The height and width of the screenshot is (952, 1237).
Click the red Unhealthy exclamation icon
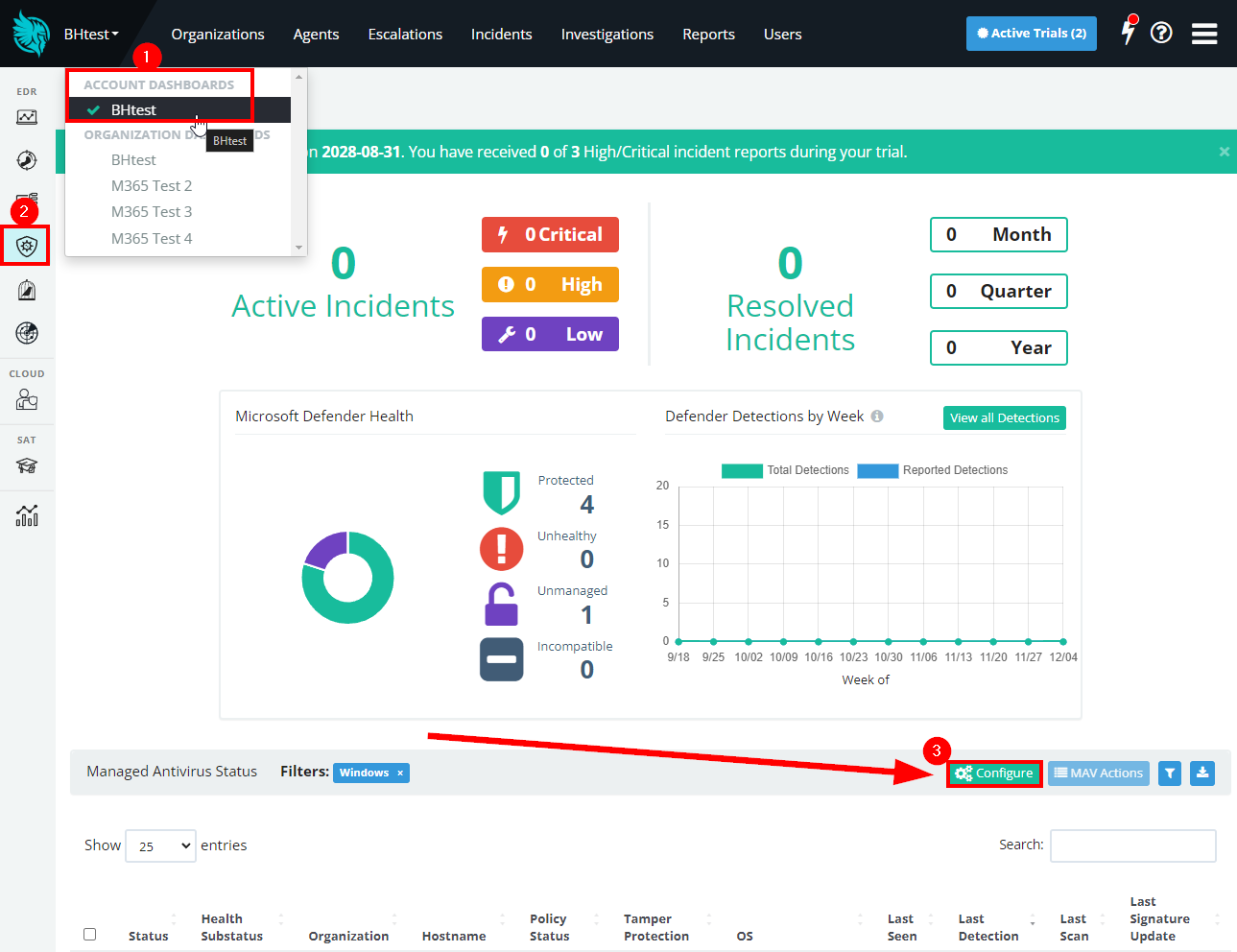coord(501,549)
